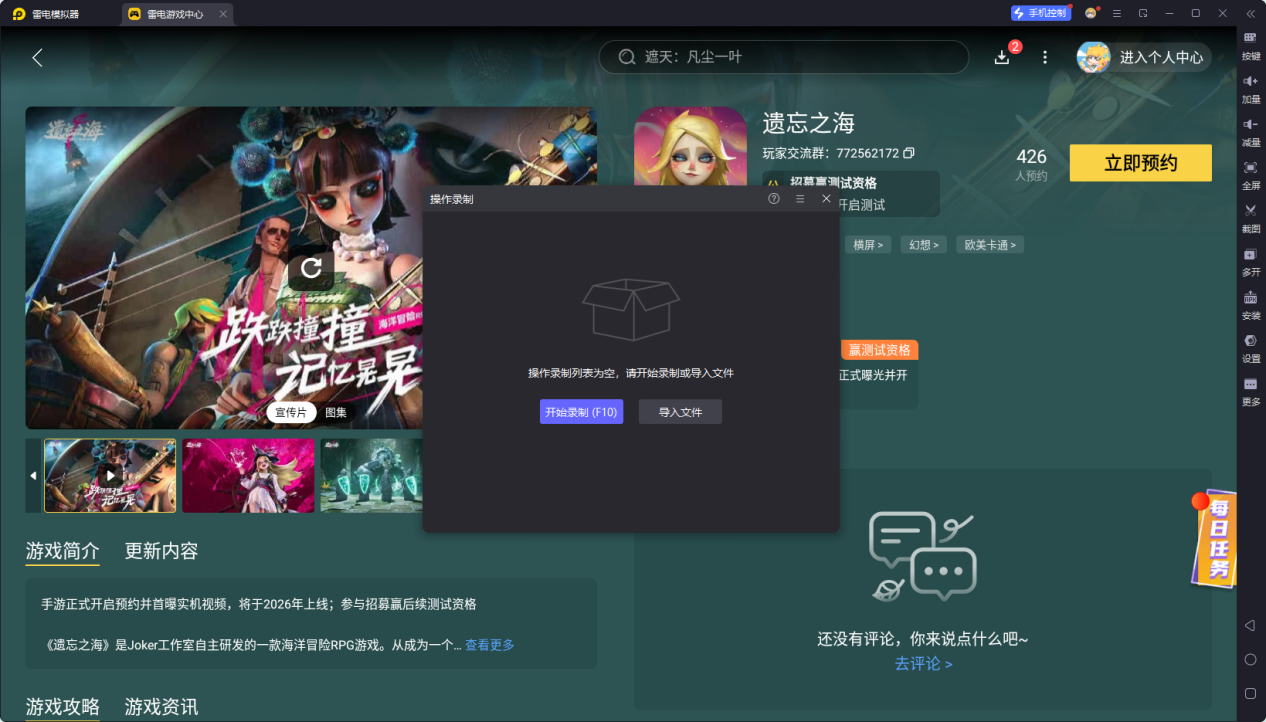Click 开始录制 (F10) button
Screen dimensions: 1266x722
click(581, 412)
